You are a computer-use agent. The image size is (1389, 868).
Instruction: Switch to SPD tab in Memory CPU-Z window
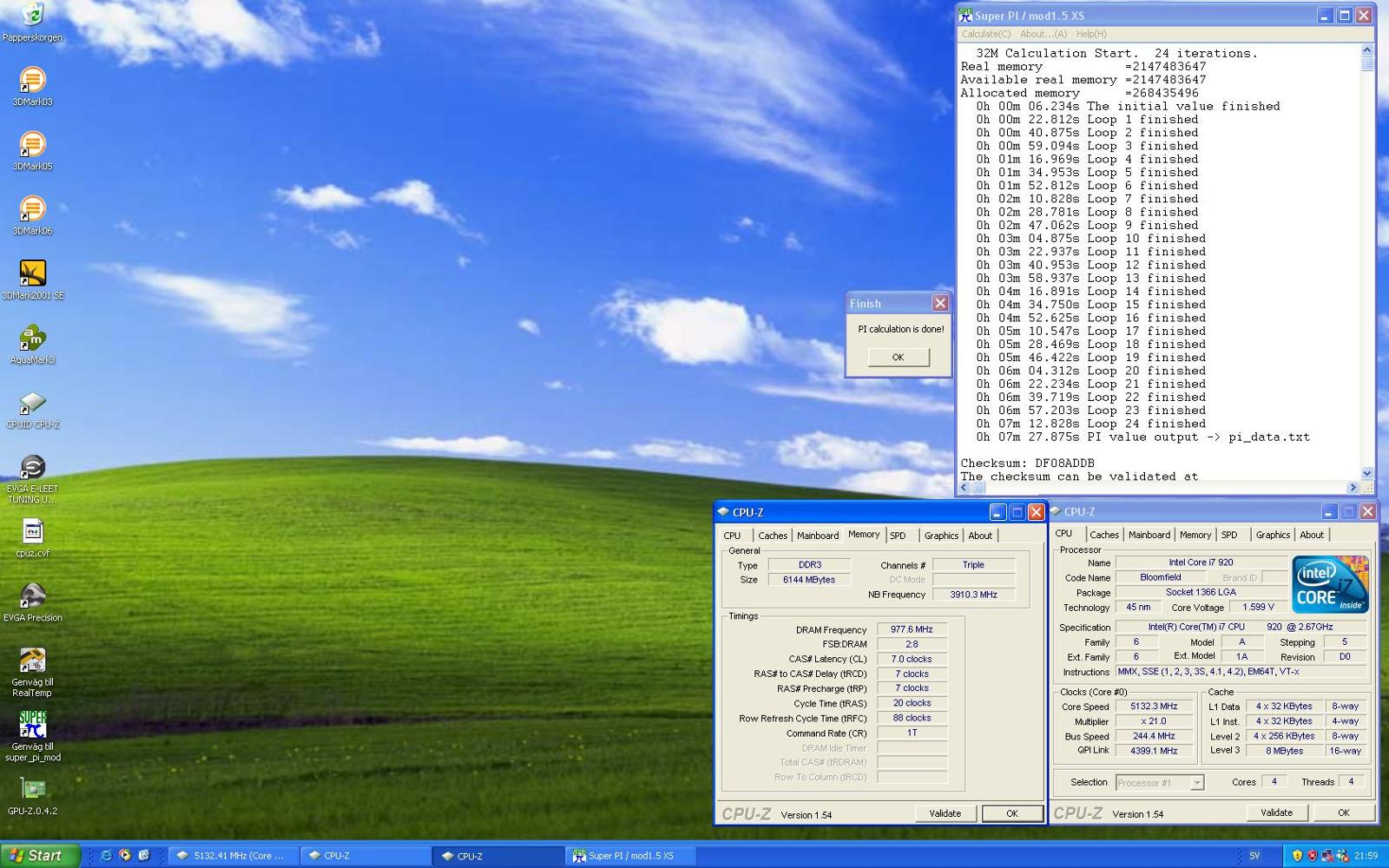(x=898, y=536)
